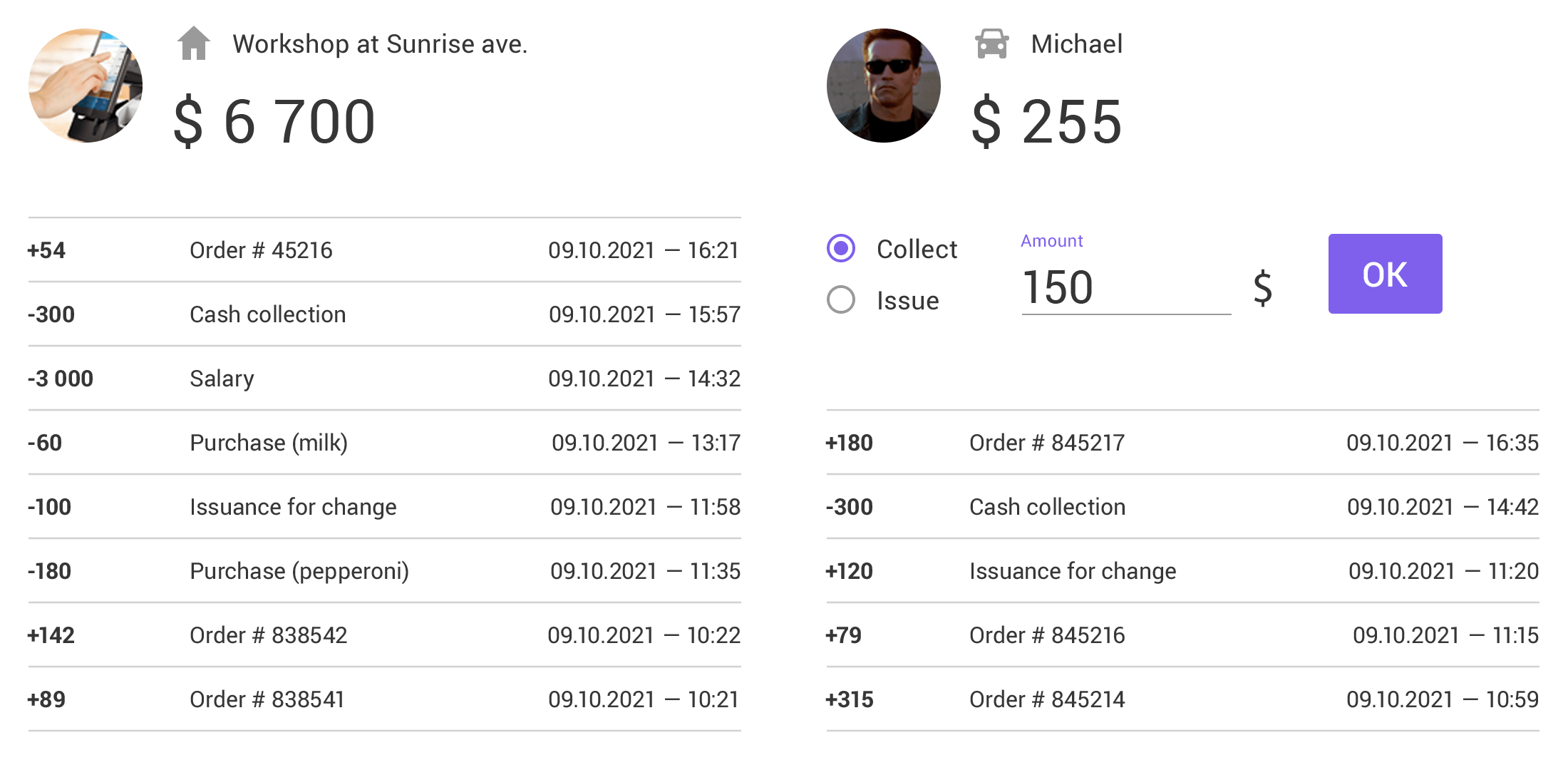Click the Workshop at Sunrise ave. title
Image resolution: width=1568 pixels, height=760 pixels.
pyautogui.click(x=380, y=44)
